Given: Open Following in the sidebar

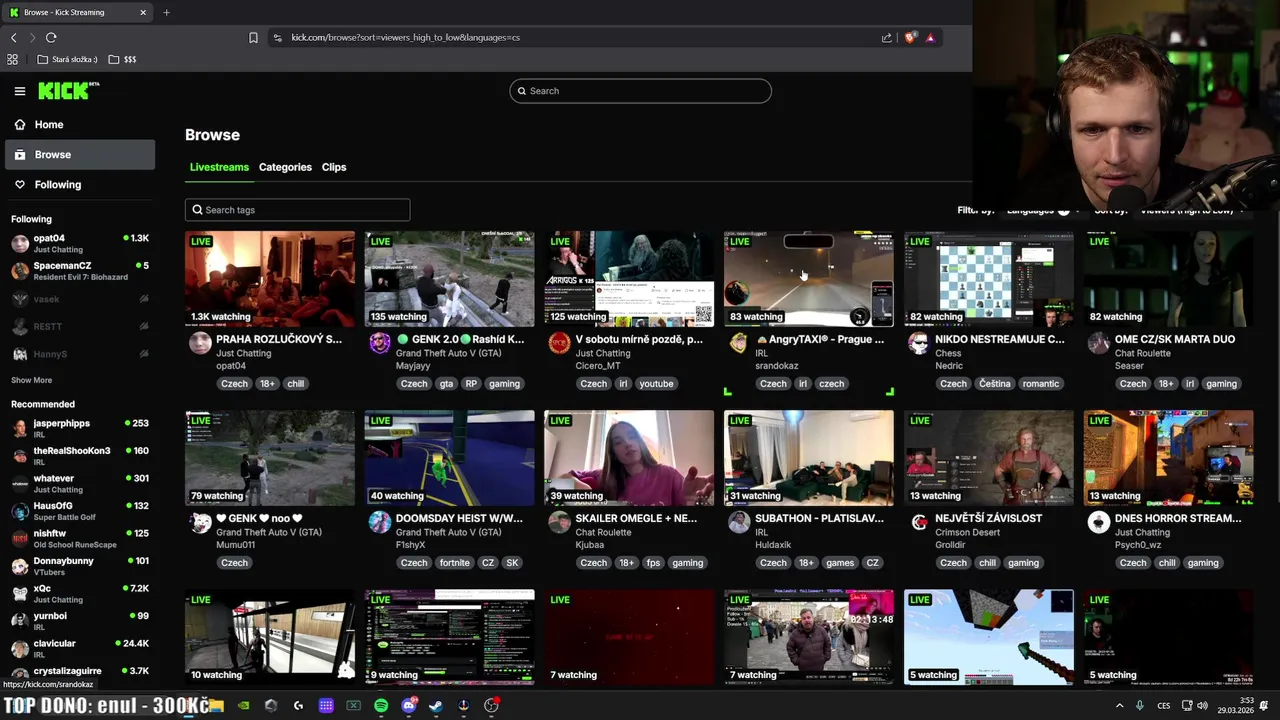Looking at the screenshot, I should point(80,185).
